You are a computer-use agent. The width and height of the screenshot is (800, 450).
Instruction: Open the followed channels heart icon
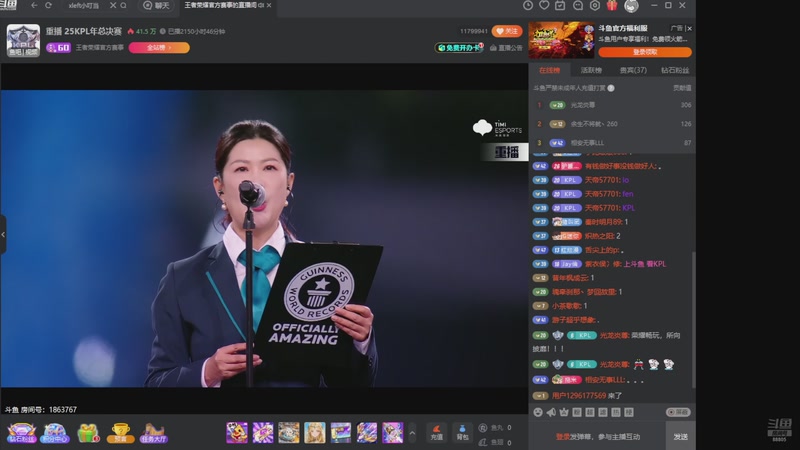544,5
